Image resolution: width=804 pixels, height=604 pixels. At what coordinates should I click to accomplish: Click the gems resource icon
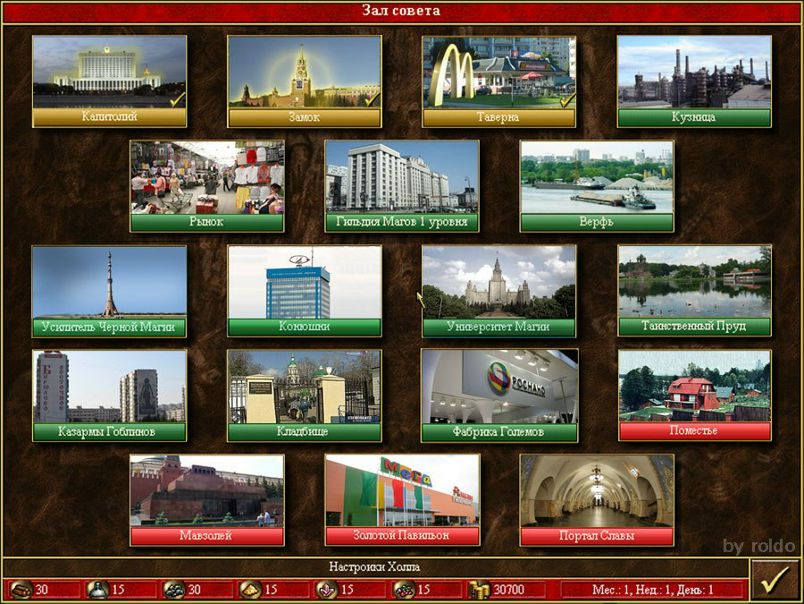point(404,590)
